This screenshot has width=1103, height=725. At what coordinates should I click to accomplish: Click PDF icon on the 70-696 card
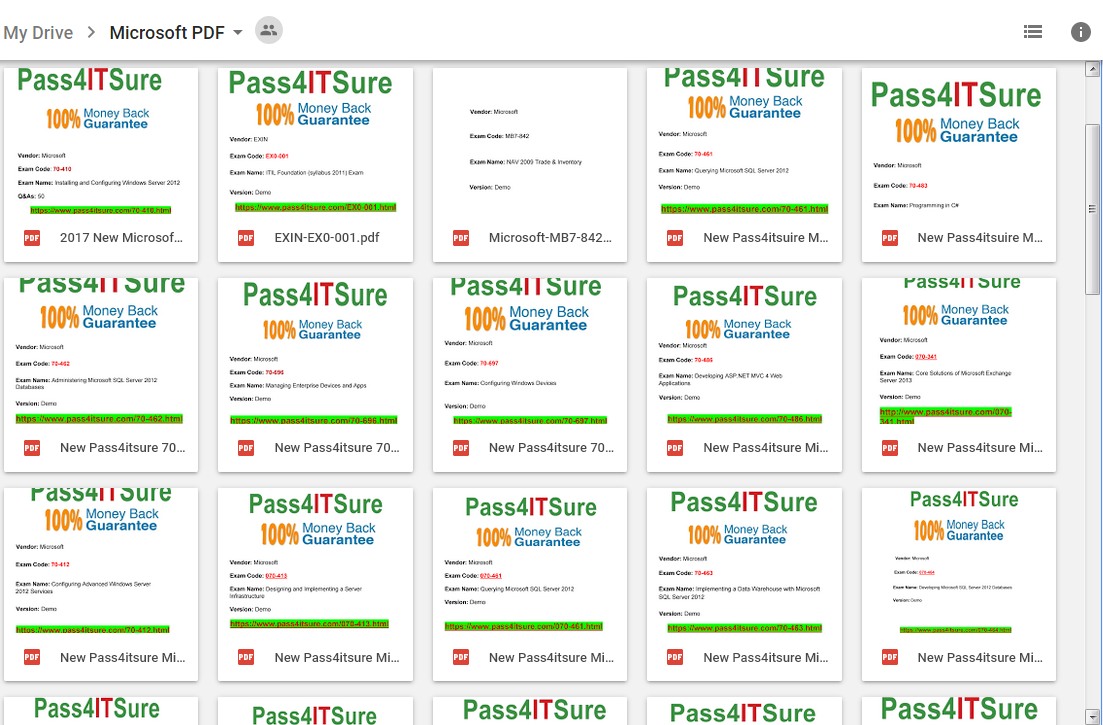click(x=246, y=447)
